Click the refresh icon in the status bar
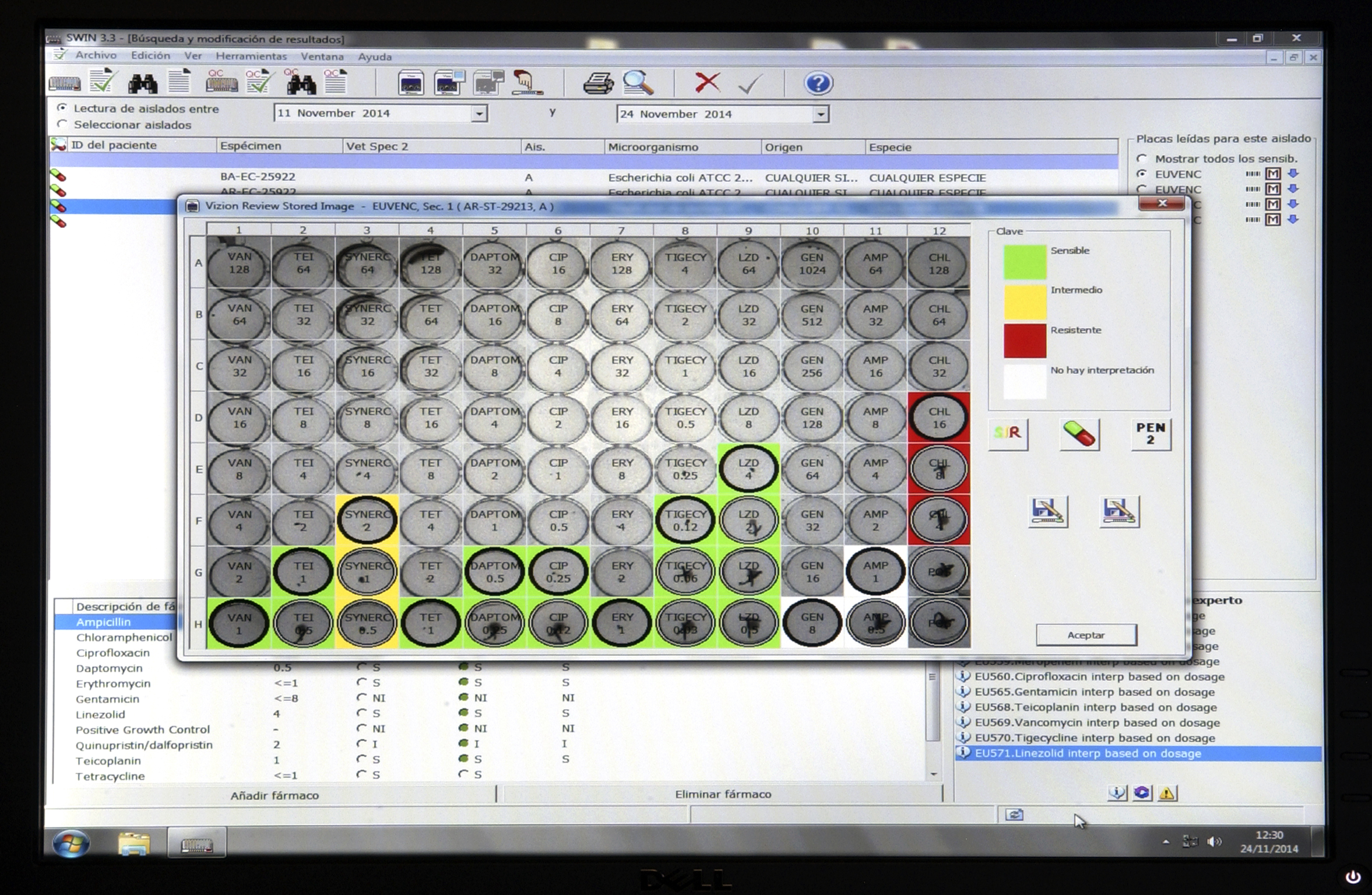Image resolution: width=1372 pixels, height=895 pixels. click(1014, 815)
